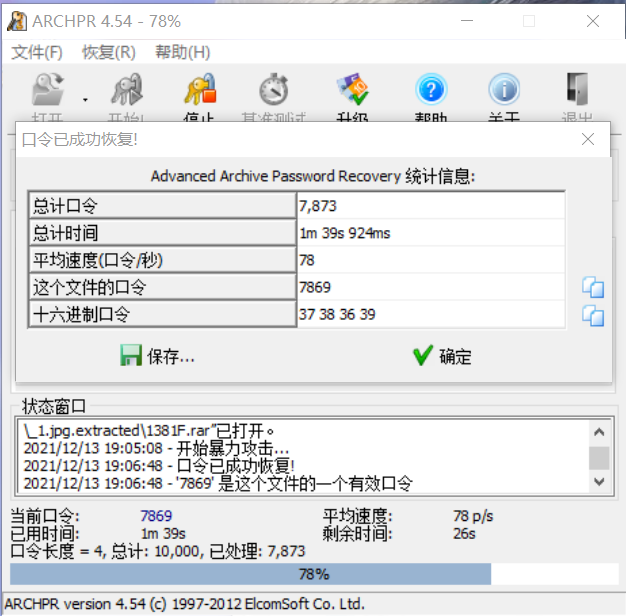Click the Benchmark stopwatch icon
The height and width of the screenshot is (616, 626).
click(x=273, y=89)
